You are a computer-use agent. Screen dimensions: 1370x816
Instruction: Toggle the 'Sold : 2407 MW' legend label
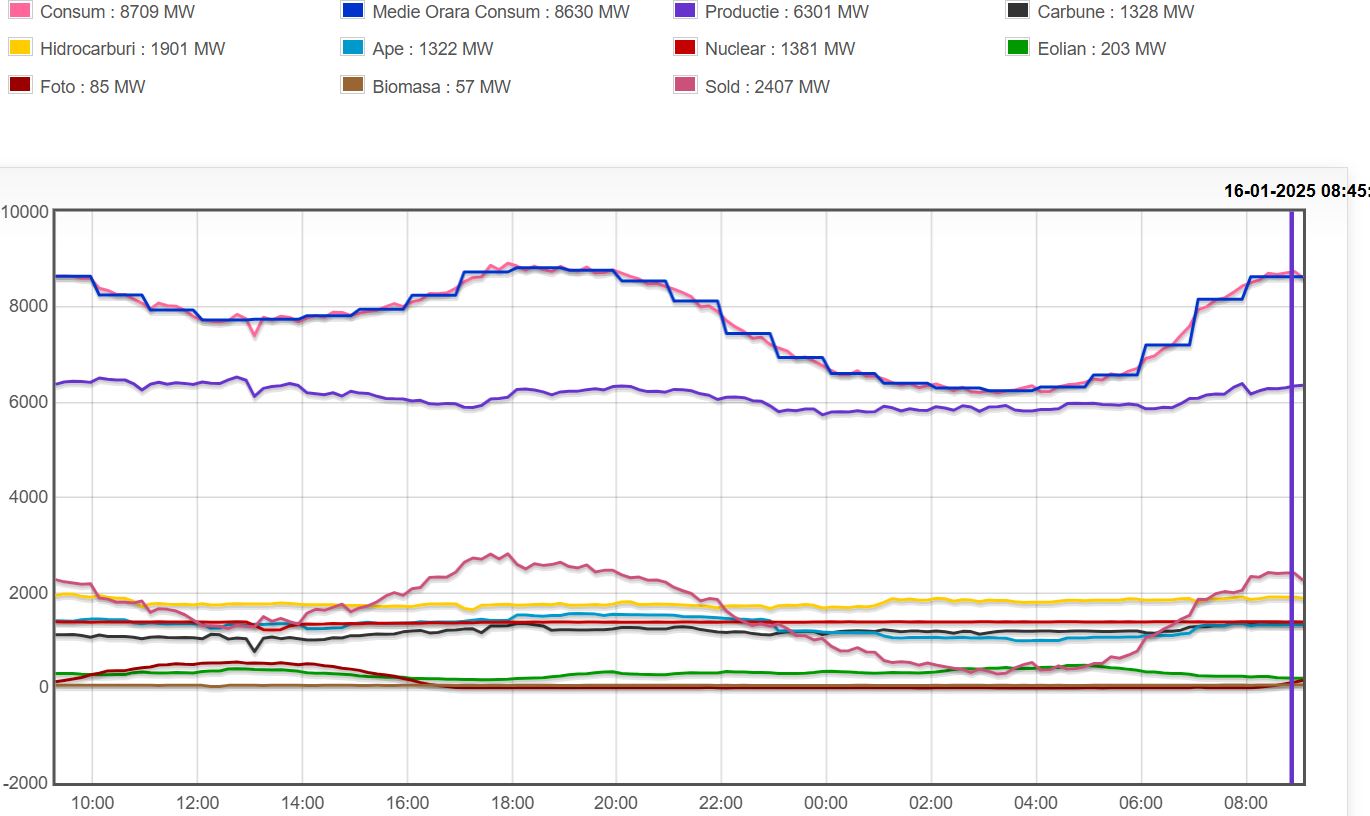767,87
